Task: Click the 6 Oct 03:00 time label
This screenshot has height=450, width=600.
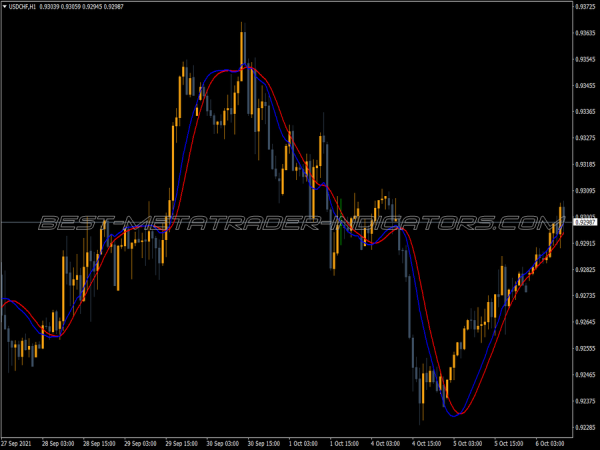Action: (x=550, y=443)
